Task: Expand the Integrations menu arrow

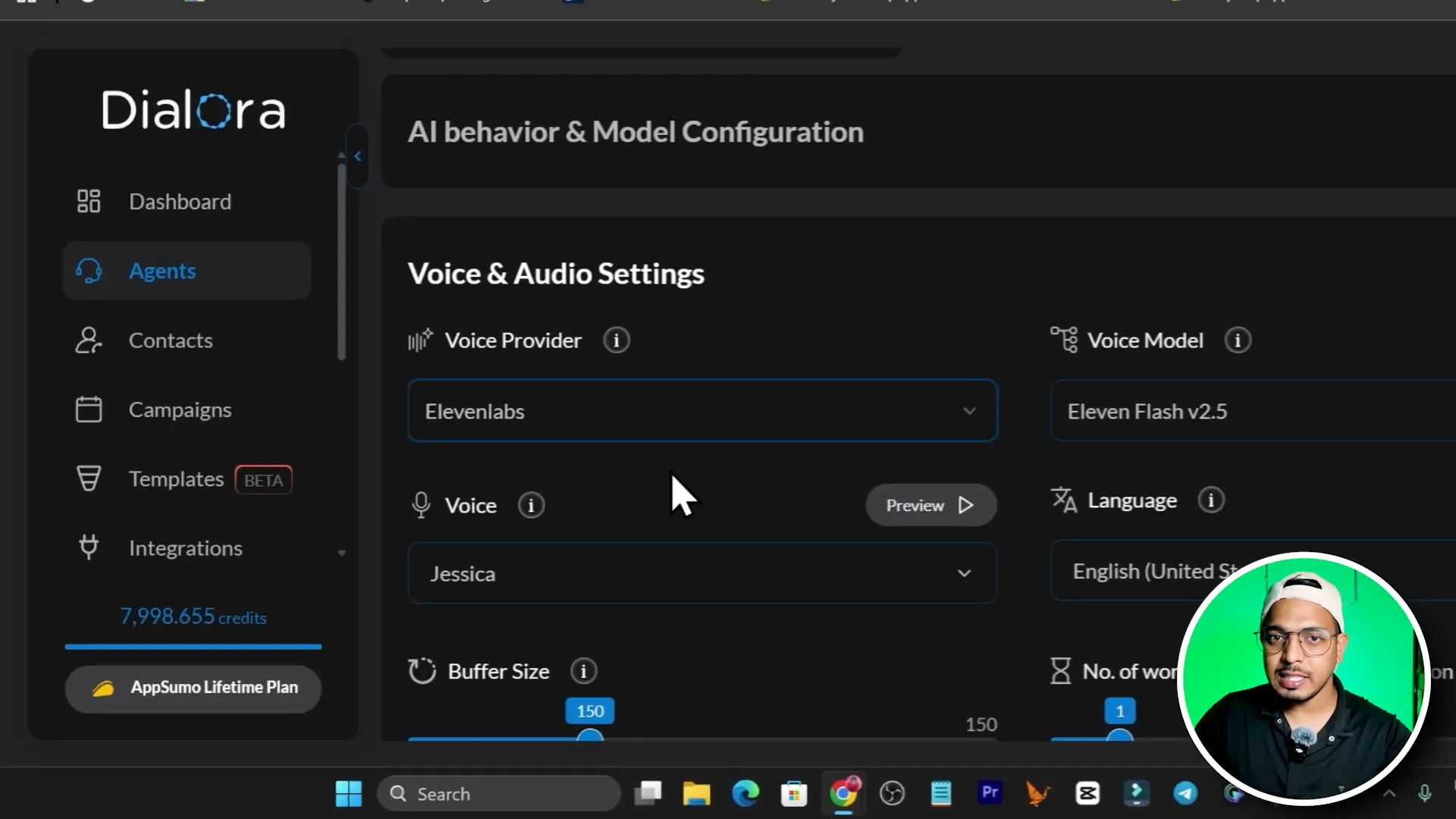Action: (341, 553)
